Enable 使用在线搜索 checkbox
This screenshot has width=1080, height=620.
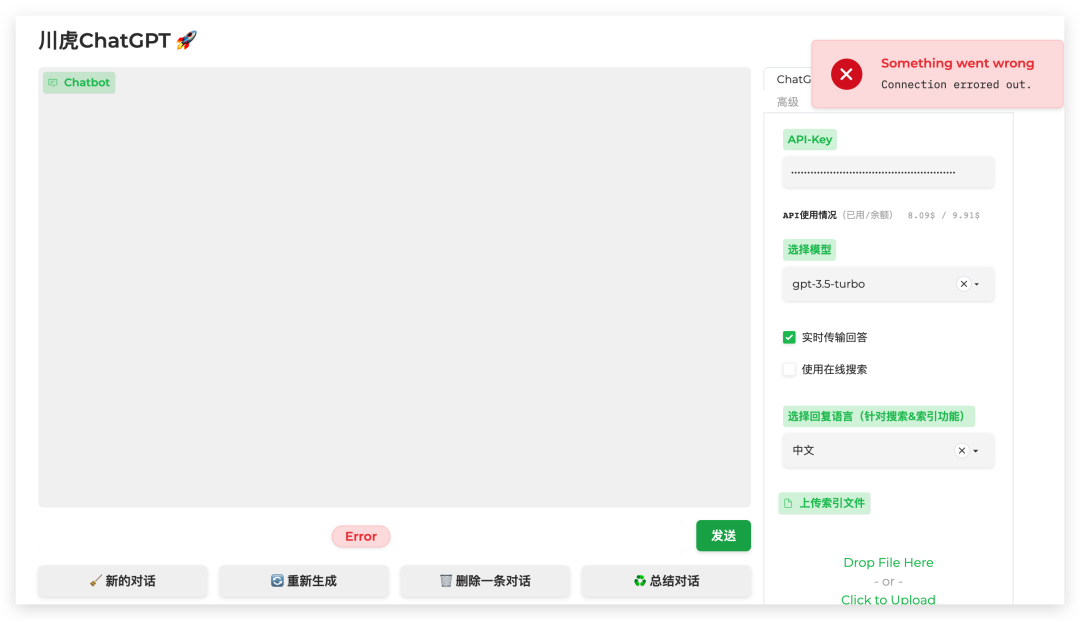coord(789,369)
